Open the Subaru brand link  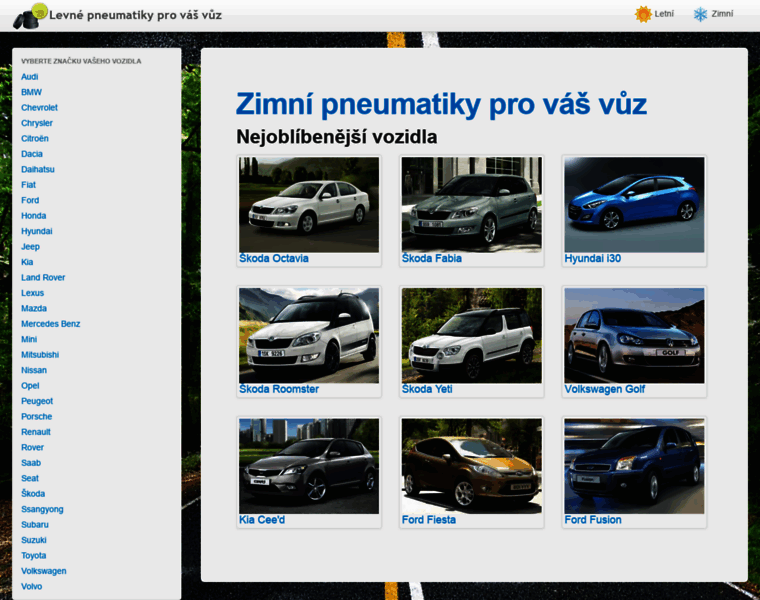(x=35, y=525)
